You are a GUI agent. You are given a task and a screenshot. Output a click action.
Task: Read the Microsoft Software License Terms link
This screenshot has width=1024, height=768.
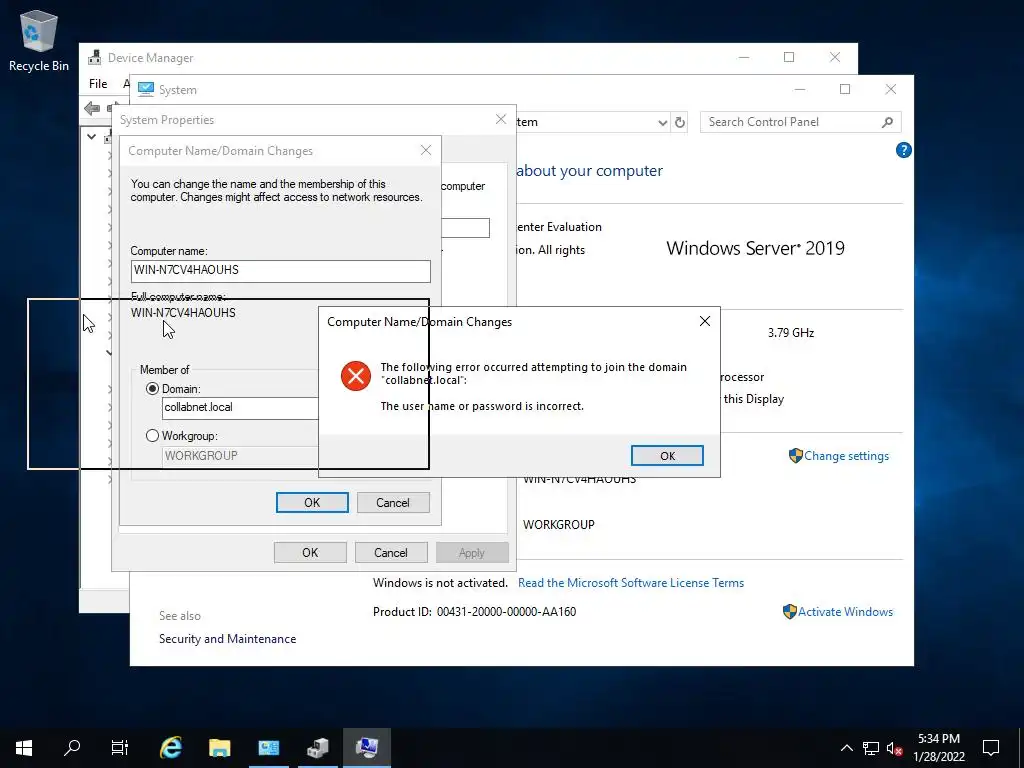tap(631, 583)
